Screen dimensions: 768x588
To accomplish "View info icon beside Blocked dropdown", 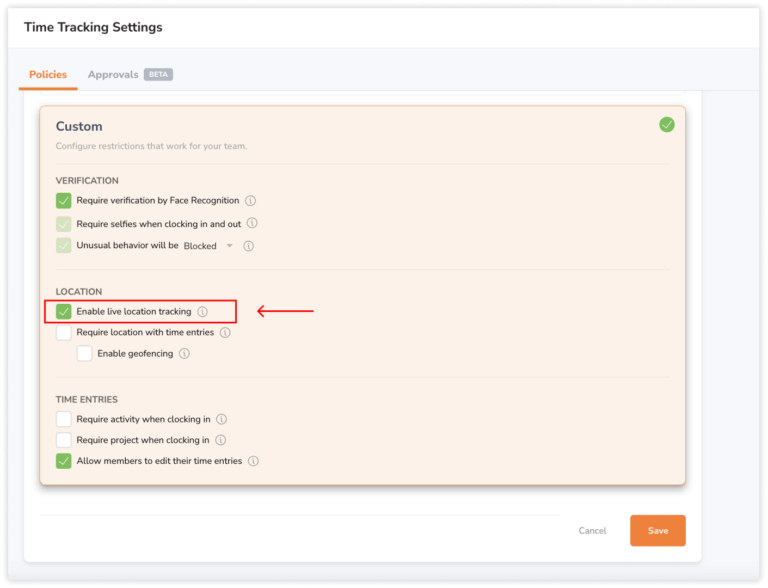I will [248, 245].
